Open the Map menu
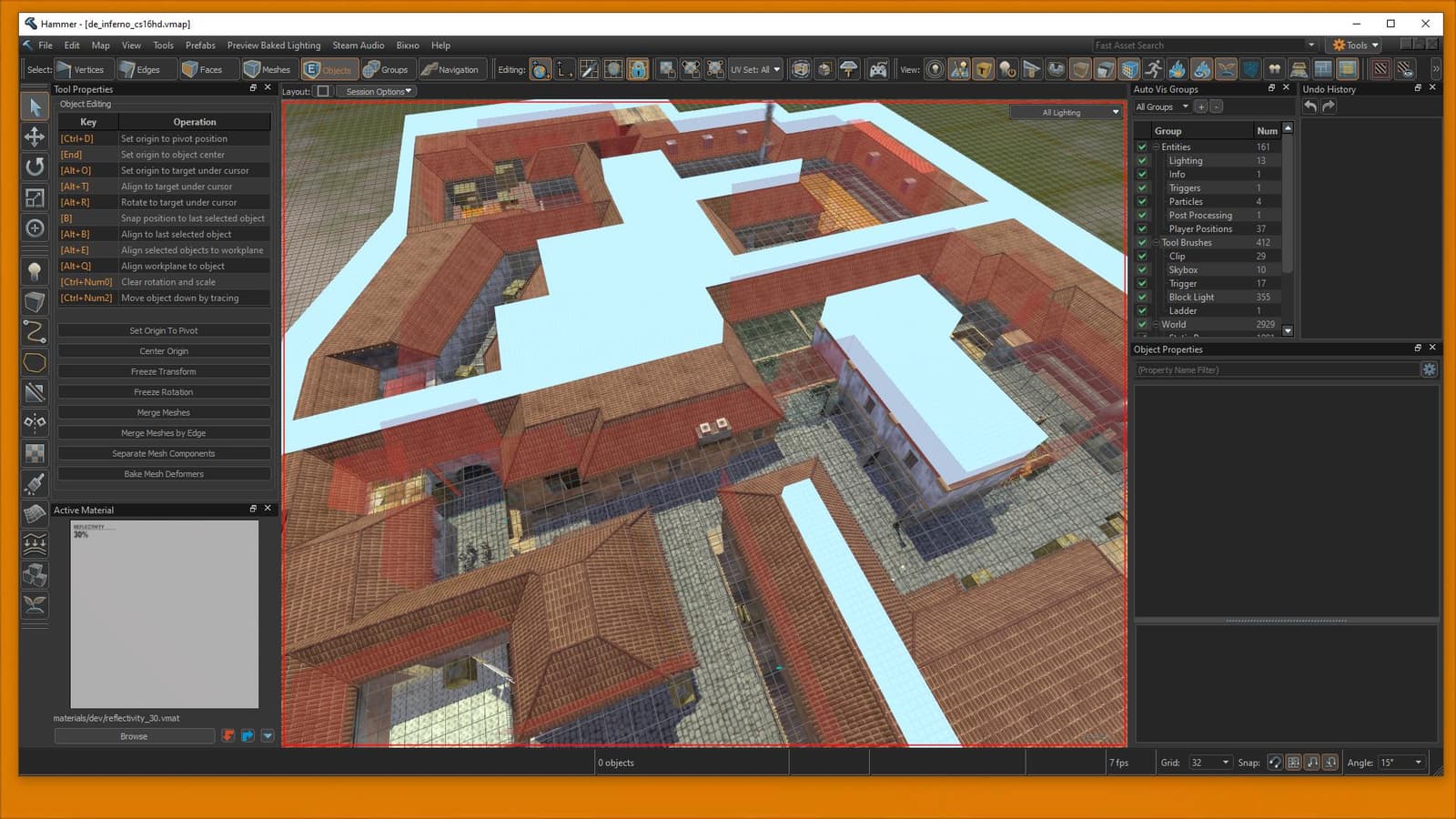Screen dimensions: 1456x819 click(100, 45)
